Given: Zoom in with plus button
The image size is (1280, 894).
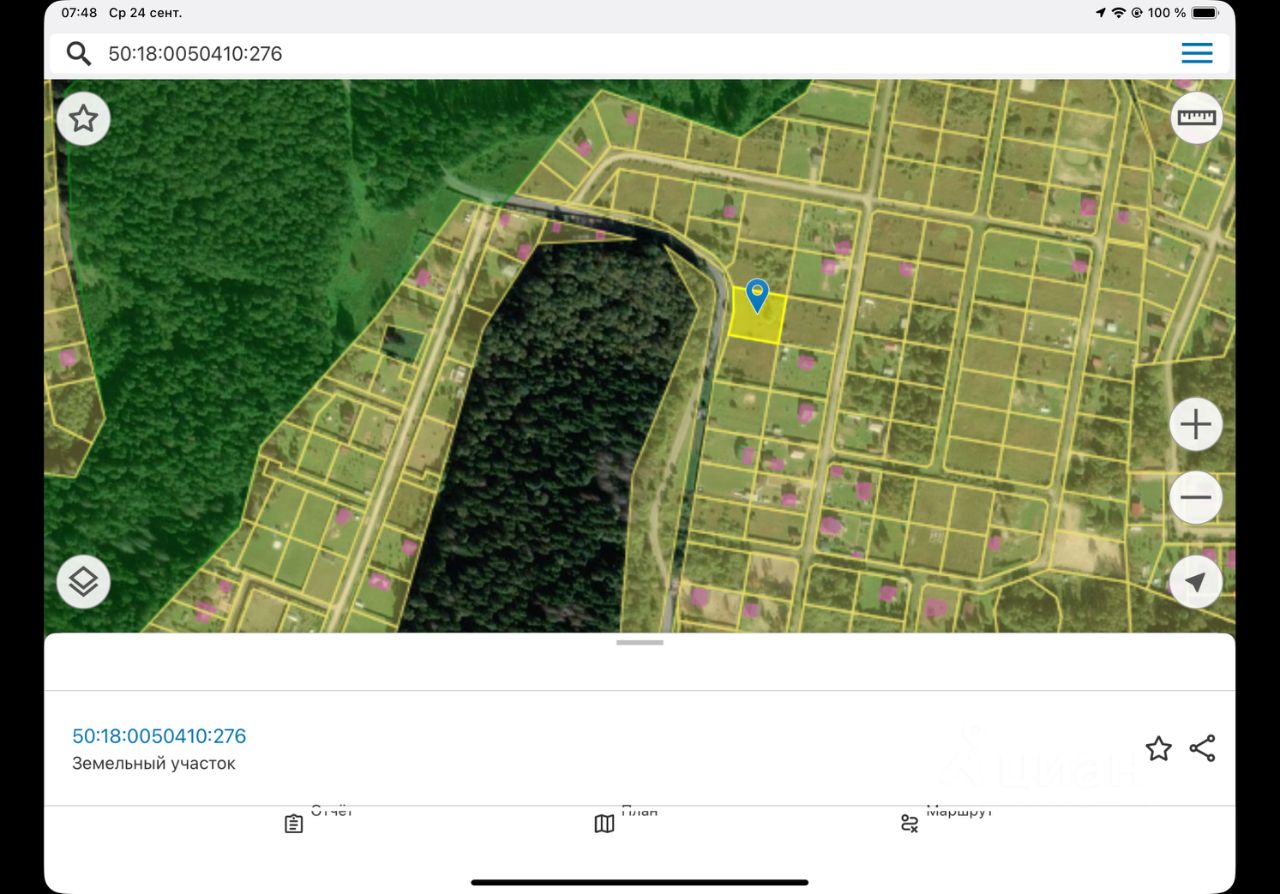Looking at the screenshot, I should pyautogui.click(x=1196, y=425).
